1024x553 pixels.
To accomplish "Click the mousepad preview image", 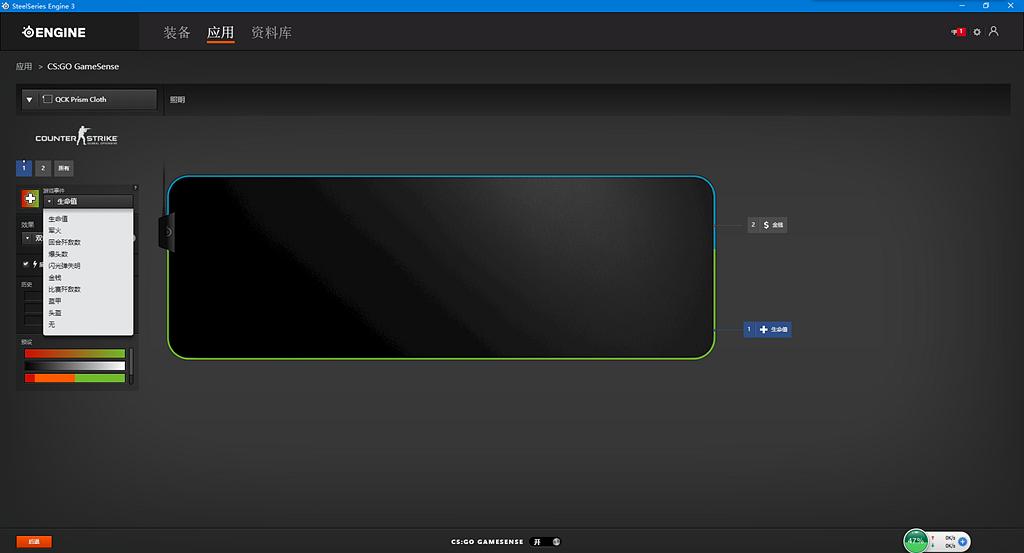I will click(x=441, y=267).
